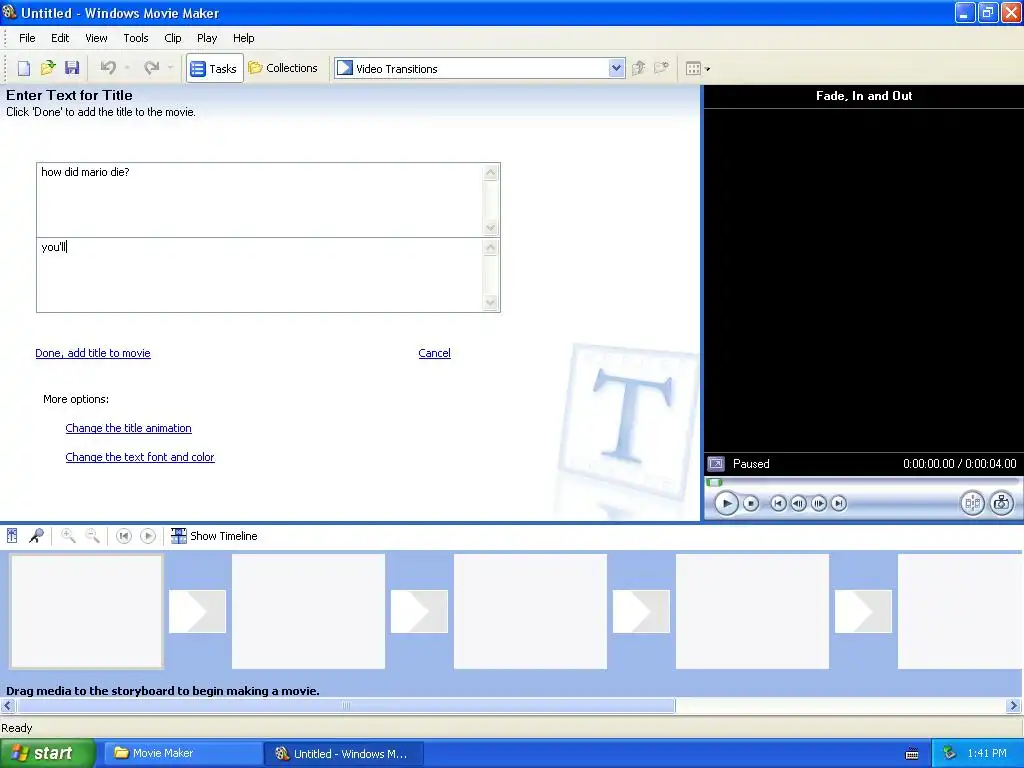Open the Windows Start button
1024x768 pixels.
click(x=48, y=753)
